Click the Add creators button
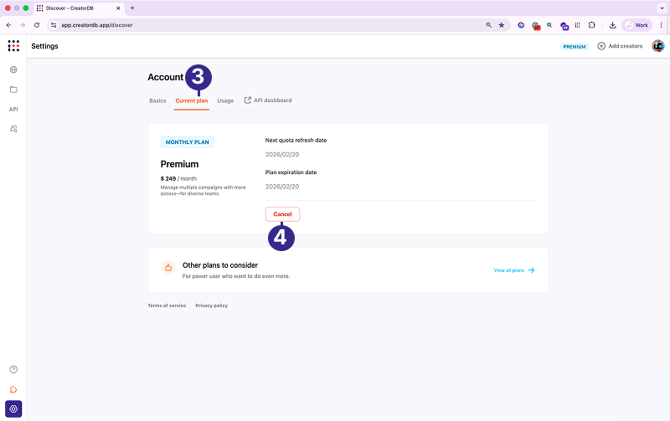Screen dimensions: 670x421 [x=620, y=46]
